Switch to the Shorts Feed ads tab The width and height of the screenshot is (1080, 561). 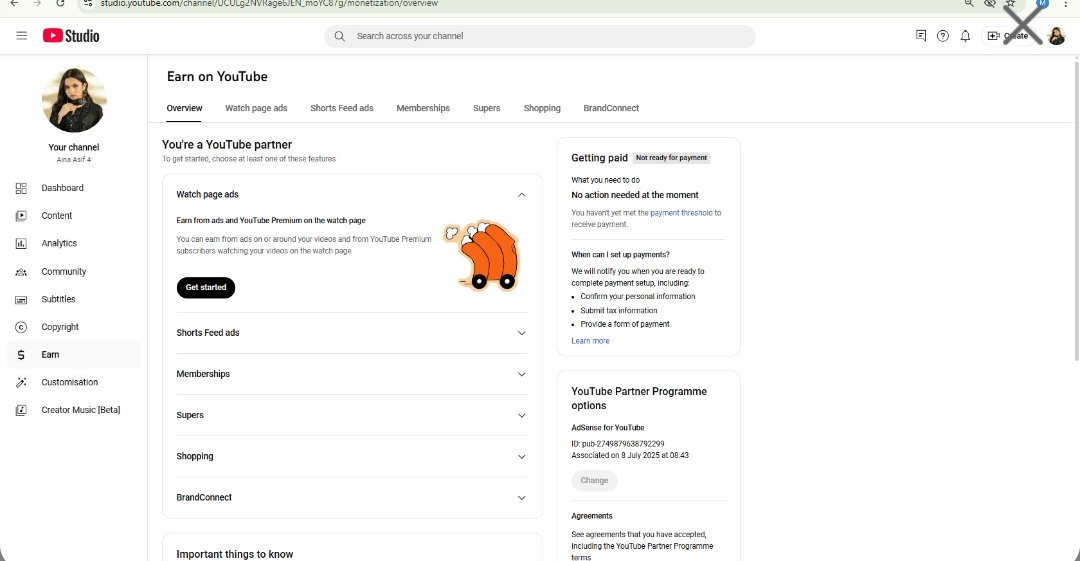tap(342, 108)
